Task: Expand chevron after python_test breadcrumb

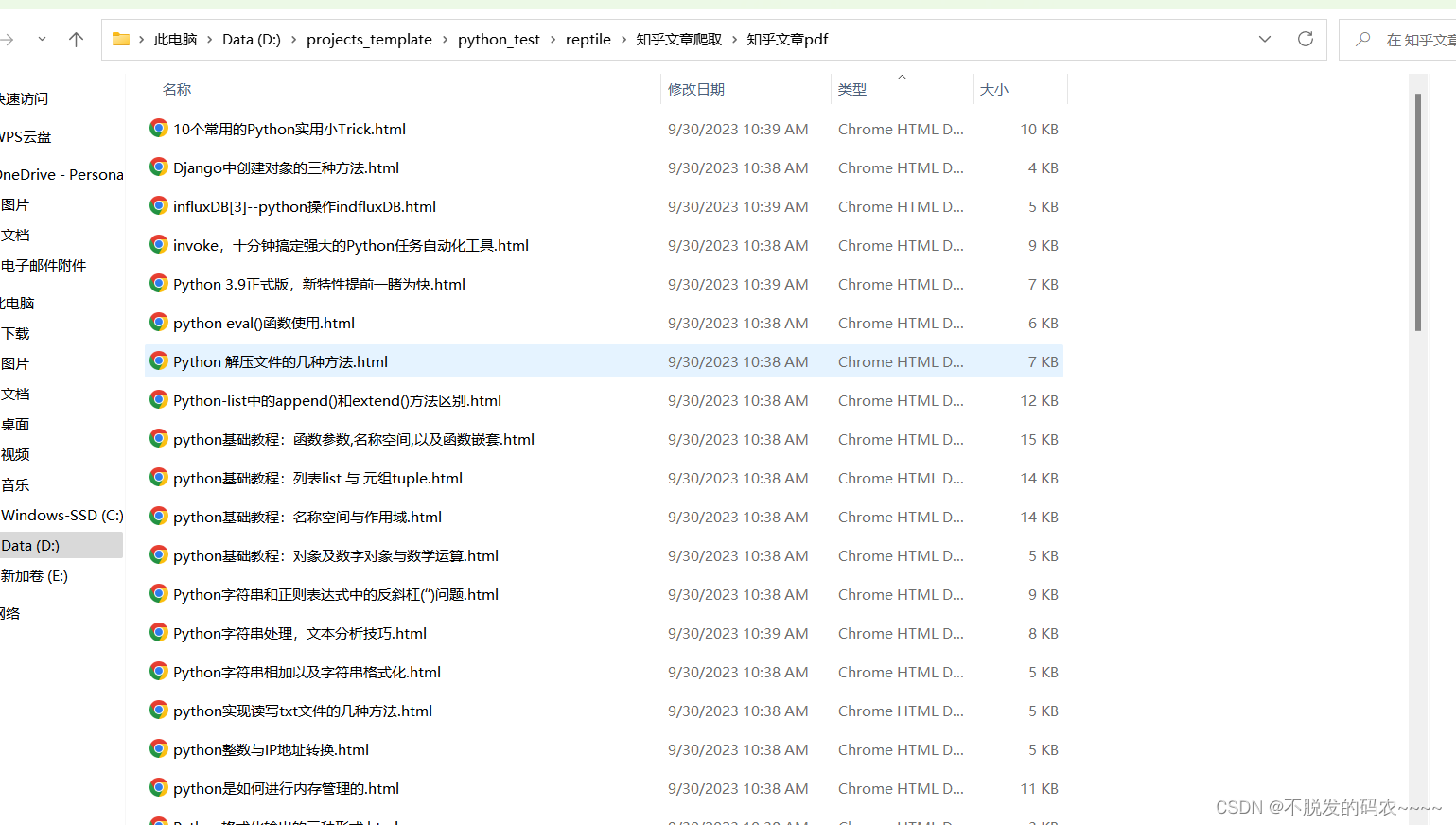Action: click(553, 39)
